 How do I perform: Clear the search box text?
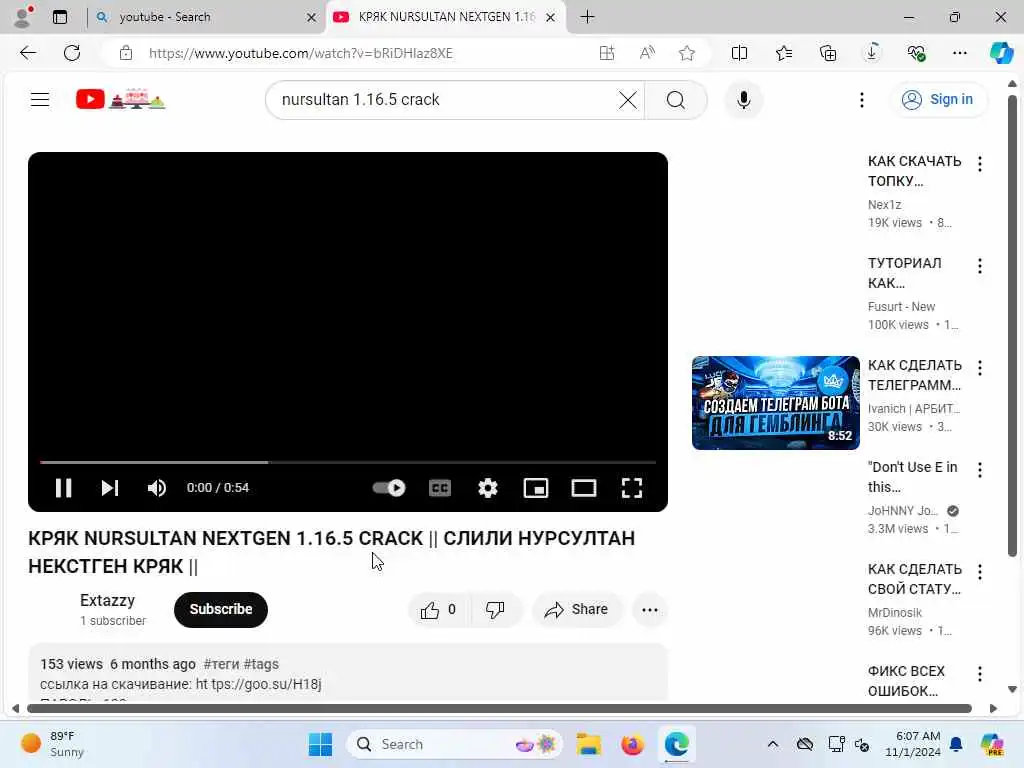coord(628,100)
